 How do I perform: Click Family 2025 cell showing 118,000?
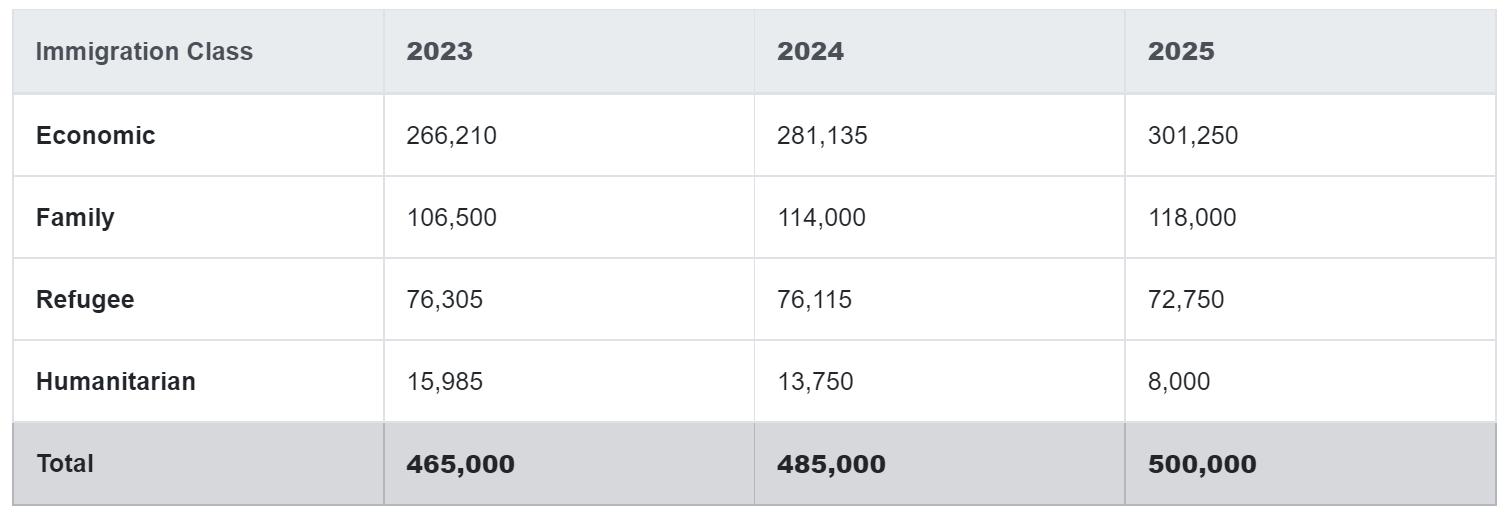tap(1192, 218)
